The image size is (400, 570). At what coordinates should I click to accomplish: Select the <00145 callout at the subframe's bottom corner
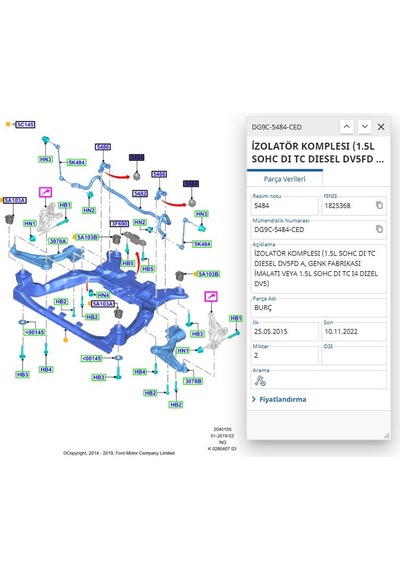pyautogui.click(x=91, y=358)
